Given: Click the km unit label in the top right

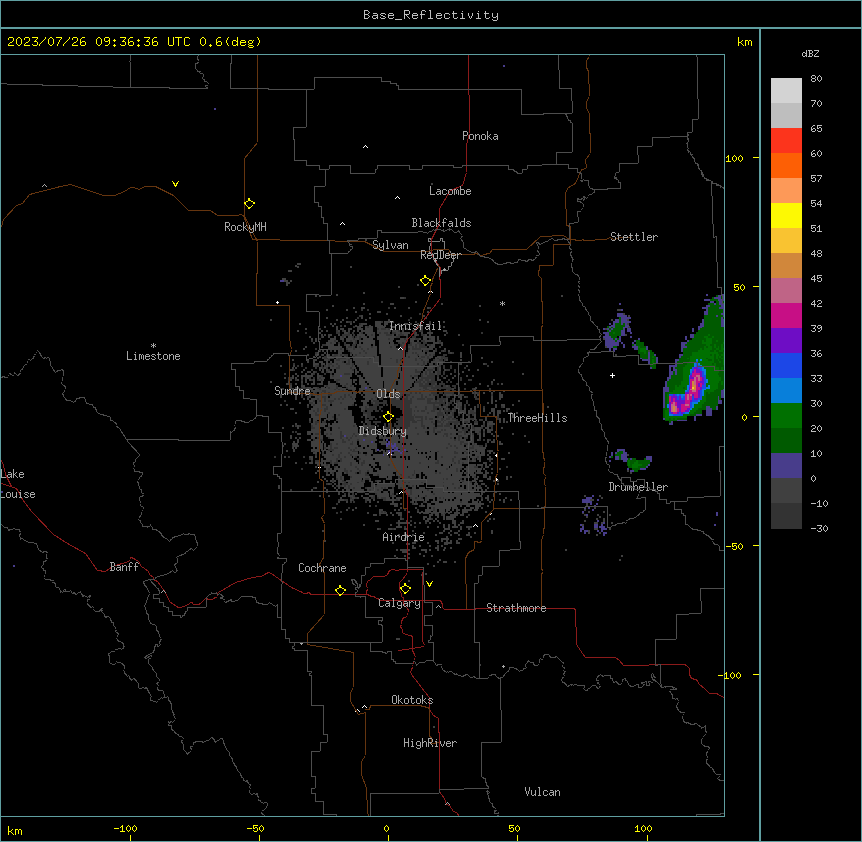Looking at the screenshot, I should [744, 42].
